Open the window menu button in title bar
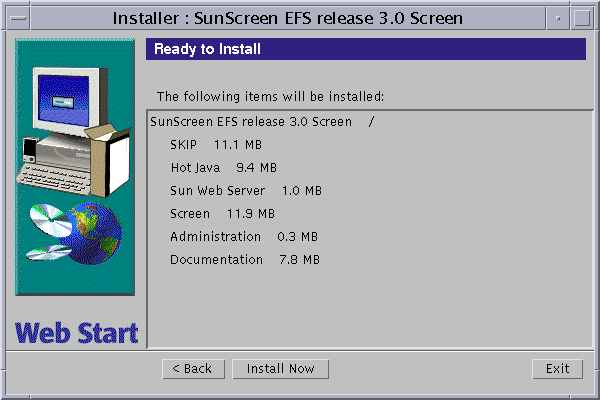The height and width of the screenshot is (400, 600). tap(18, 18)
